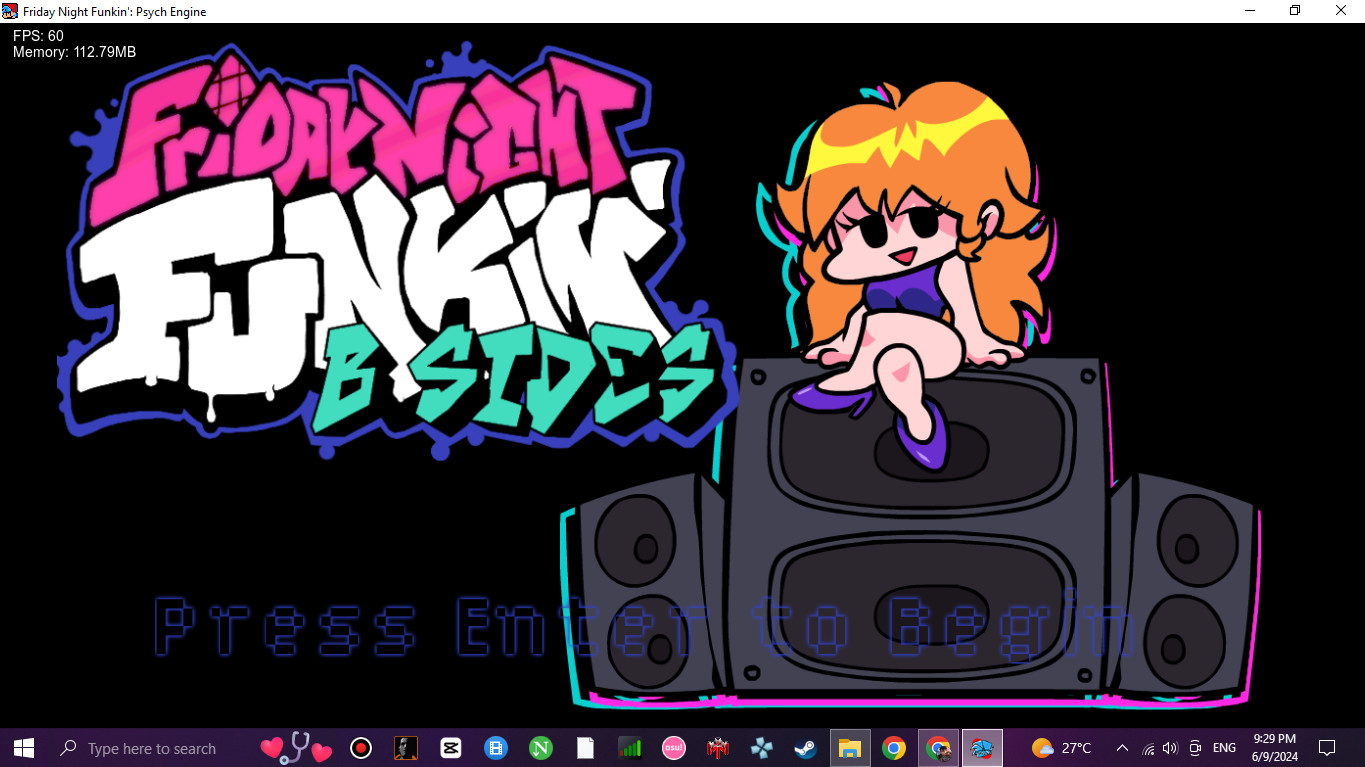
Task: Restore down the Psych Engine window
Action: [1295, 11]
